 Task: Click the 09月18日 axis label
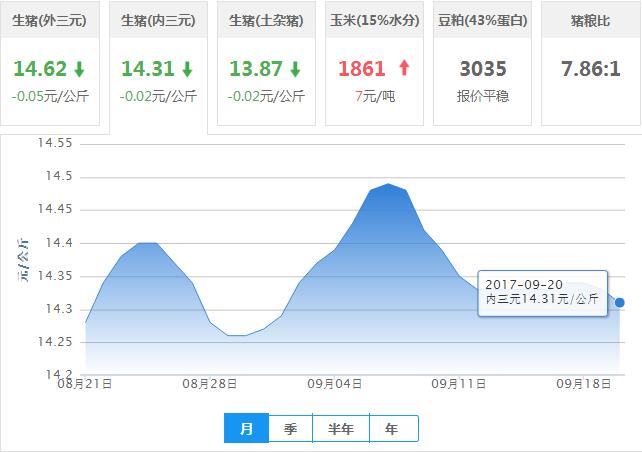(583, 384)
